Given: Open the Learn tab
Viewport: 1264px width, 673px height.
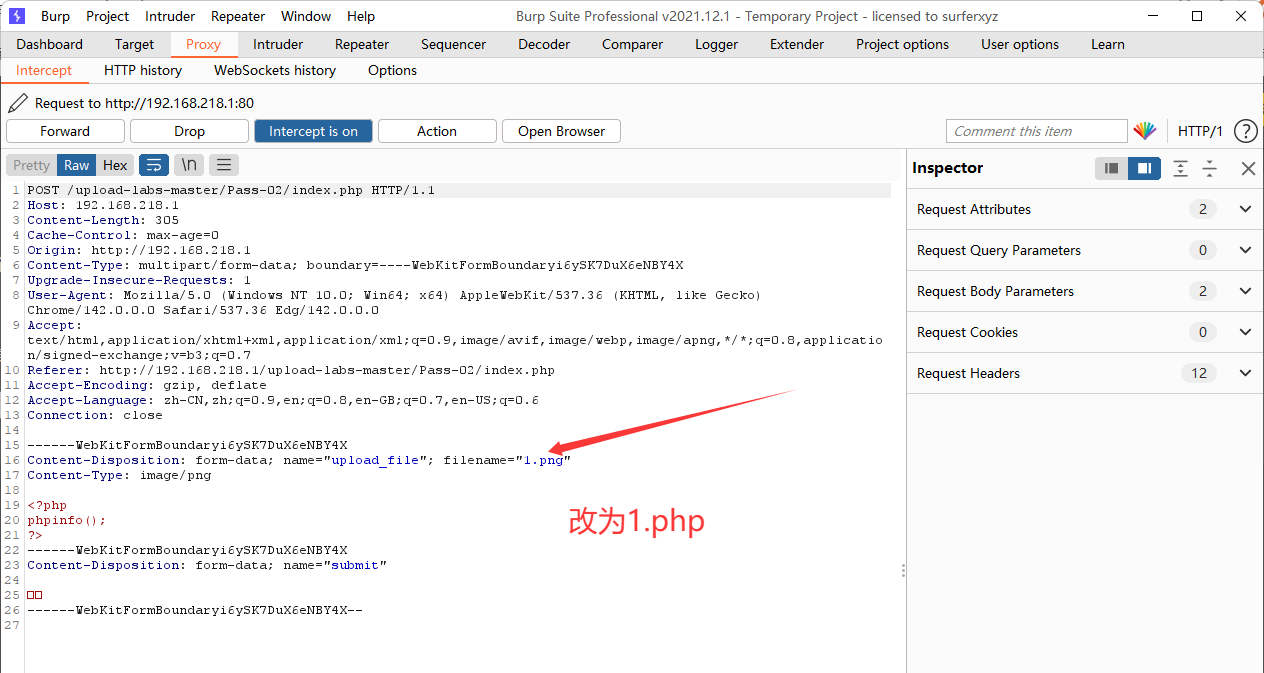Looking at the screenshot, I should coord(1108,44).
